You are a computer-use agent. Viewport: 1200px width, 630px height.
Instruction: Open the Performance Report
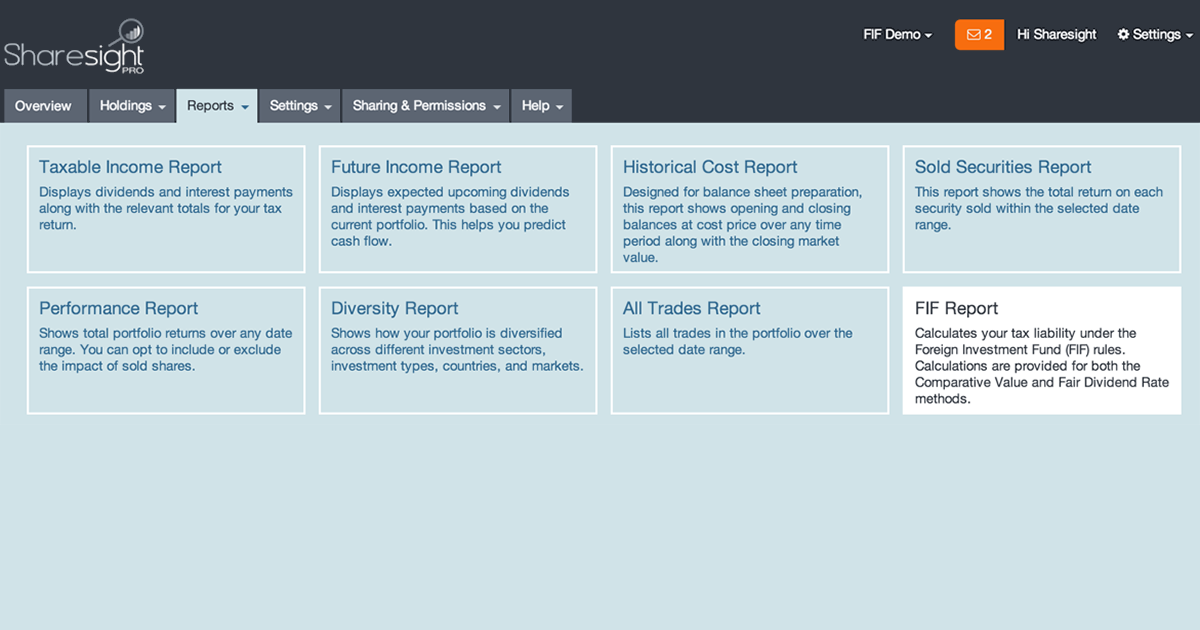tap(166, 350)
